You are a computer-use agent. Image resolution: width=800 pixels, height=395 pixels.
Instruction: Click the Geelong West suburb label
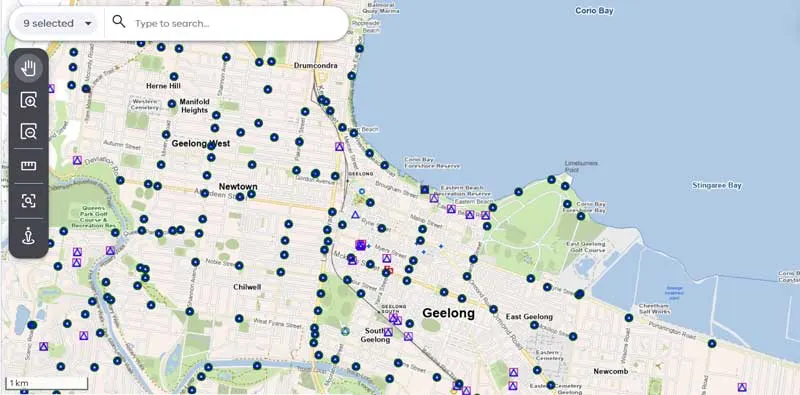coord(201,144)
